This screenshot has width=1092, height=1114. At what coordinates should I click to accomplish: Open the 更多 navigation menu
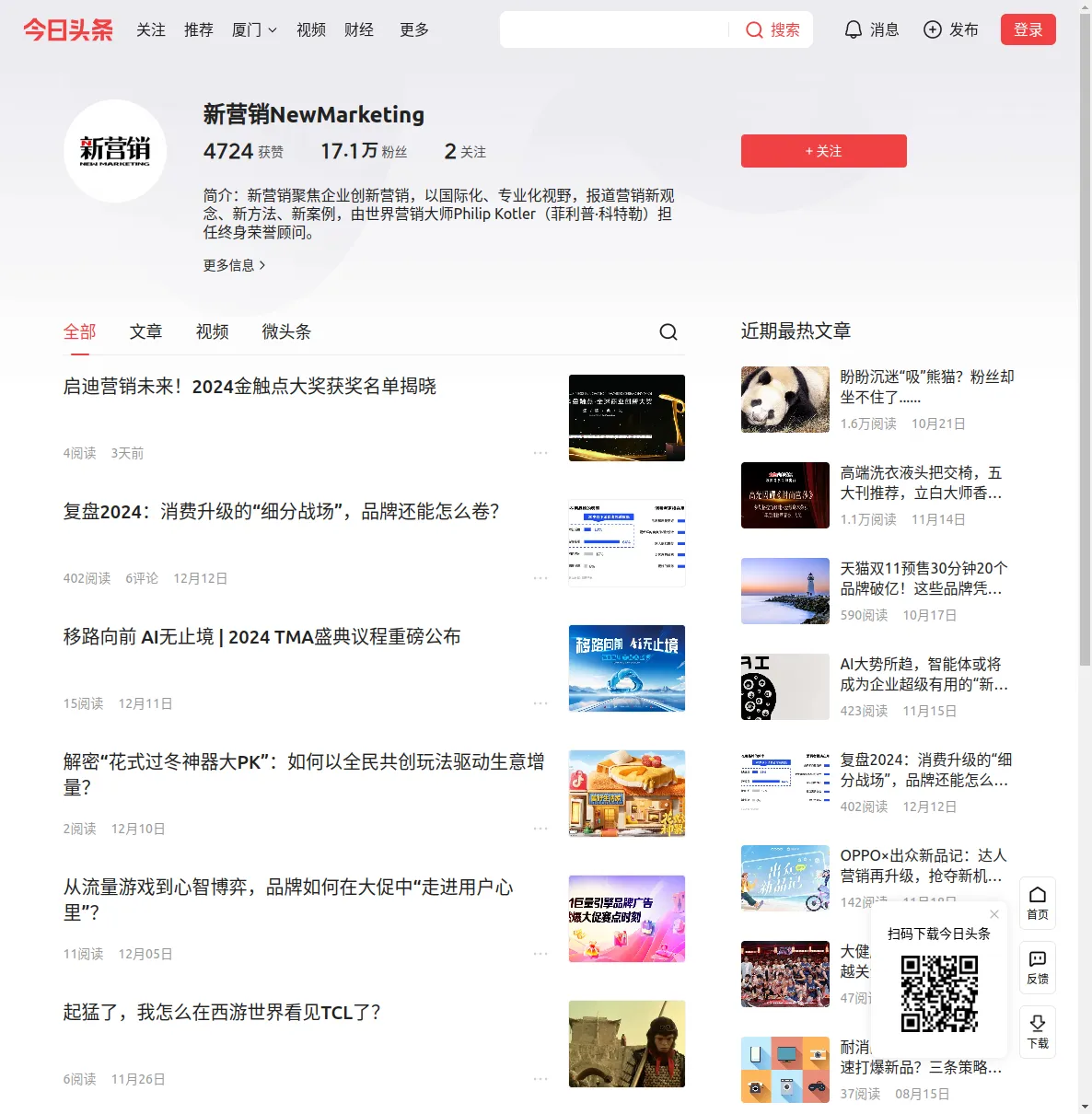tap(414, 29)
